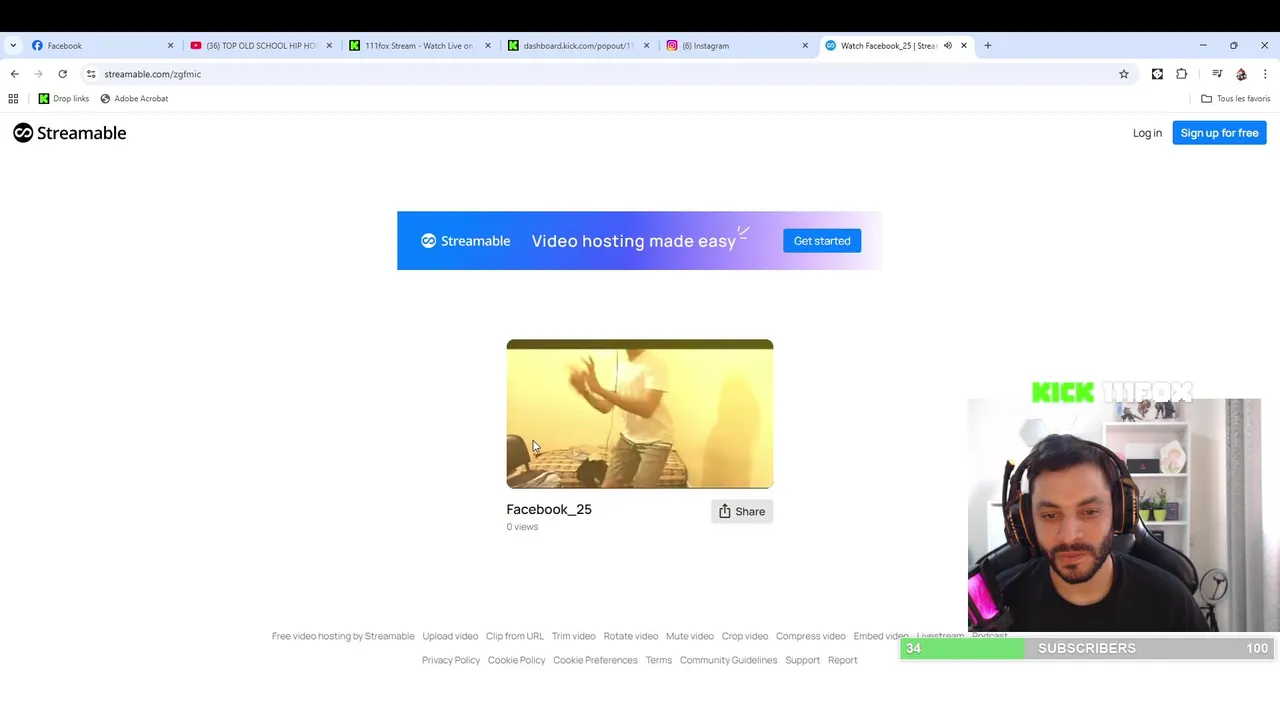Open the tab search dropdown arrow
Screen dimensions: 1280x720
coord(13,45)
